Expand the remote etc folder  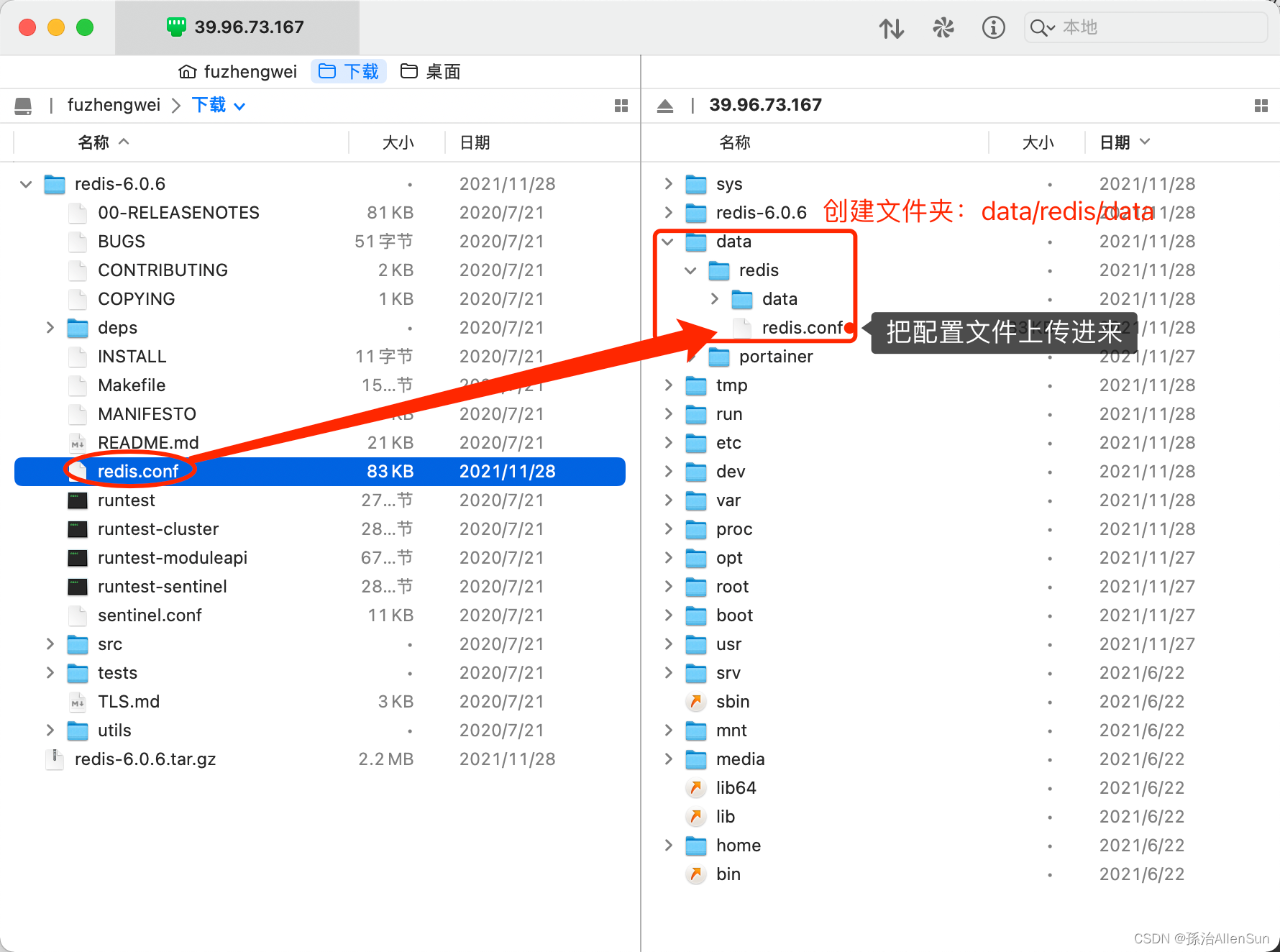click(x=668, y=443)
